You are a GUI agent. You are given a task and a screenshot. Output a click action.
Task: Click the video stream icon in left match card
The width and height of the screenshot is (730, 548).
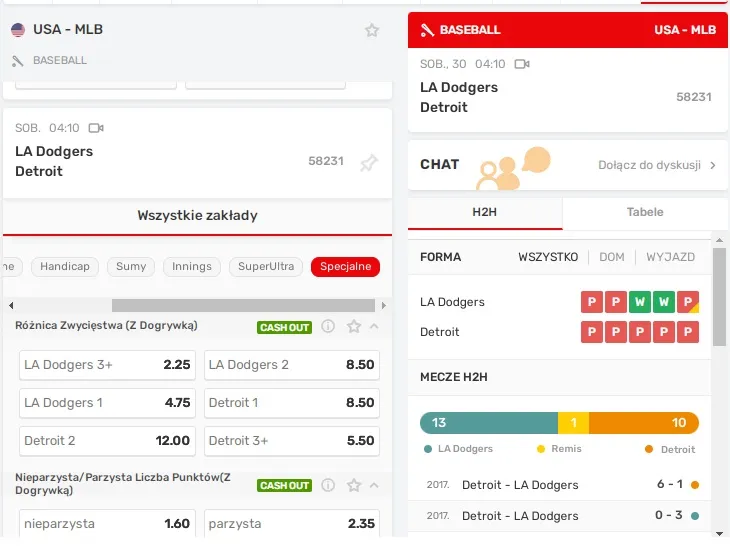tap(96, 128)
